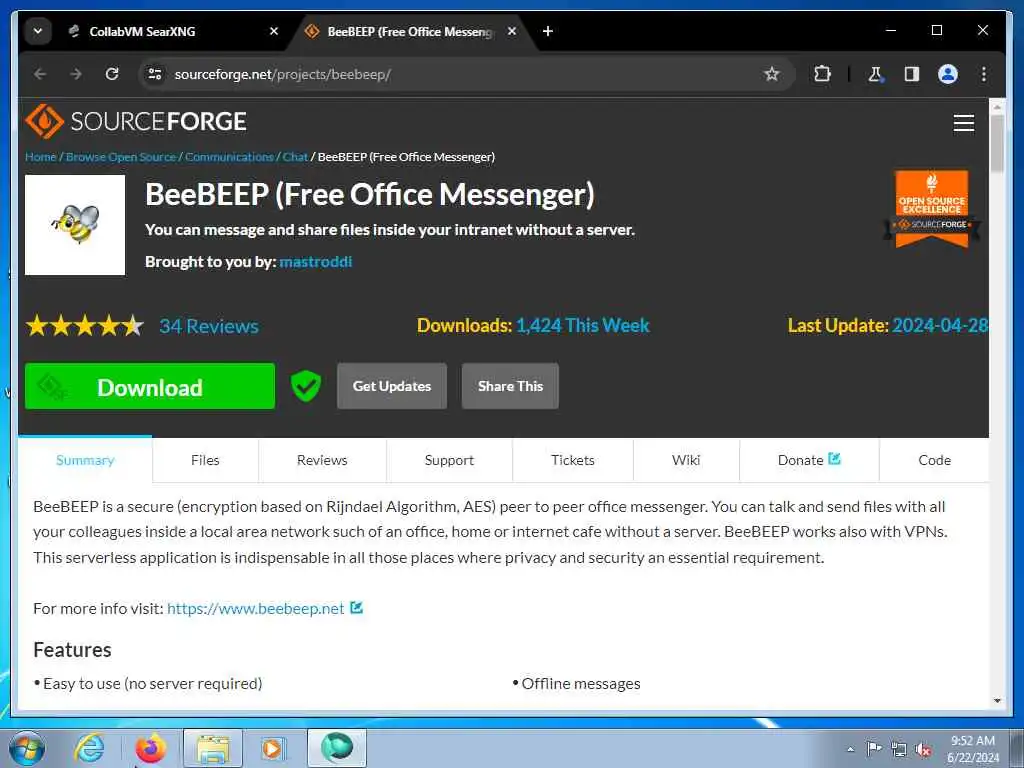Switch to the CollabVM SearXNG tab
The width and height of the screenshot is (1024, 768).
142,31
